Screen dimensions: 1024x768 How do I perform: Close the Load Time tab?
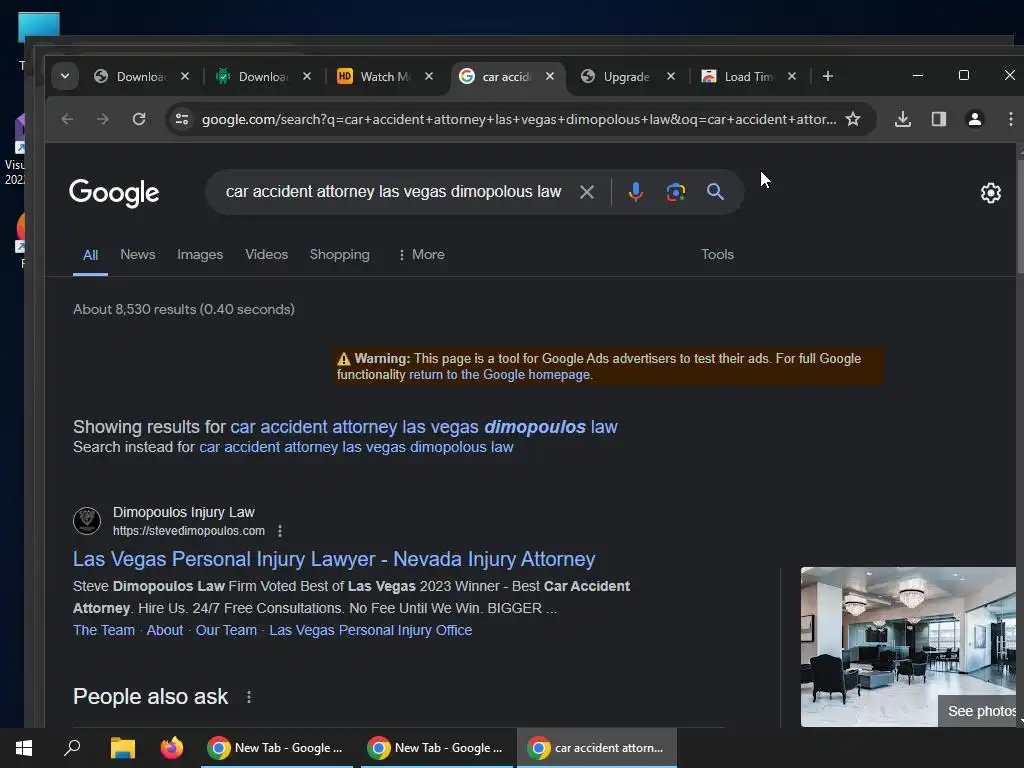[x=792, y=76]
